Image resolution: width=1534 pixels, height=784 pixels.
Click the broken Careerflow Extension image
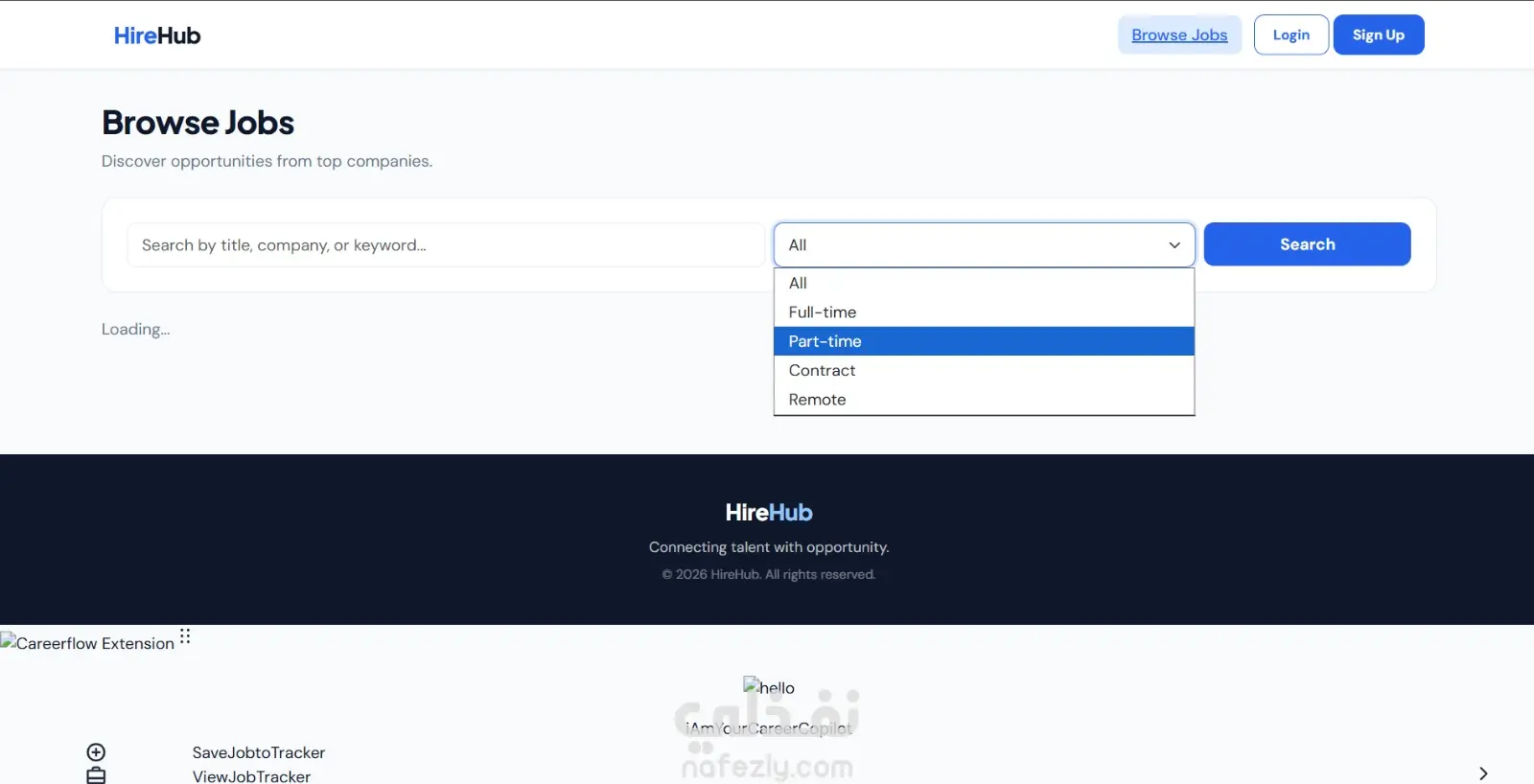[87, 643]
